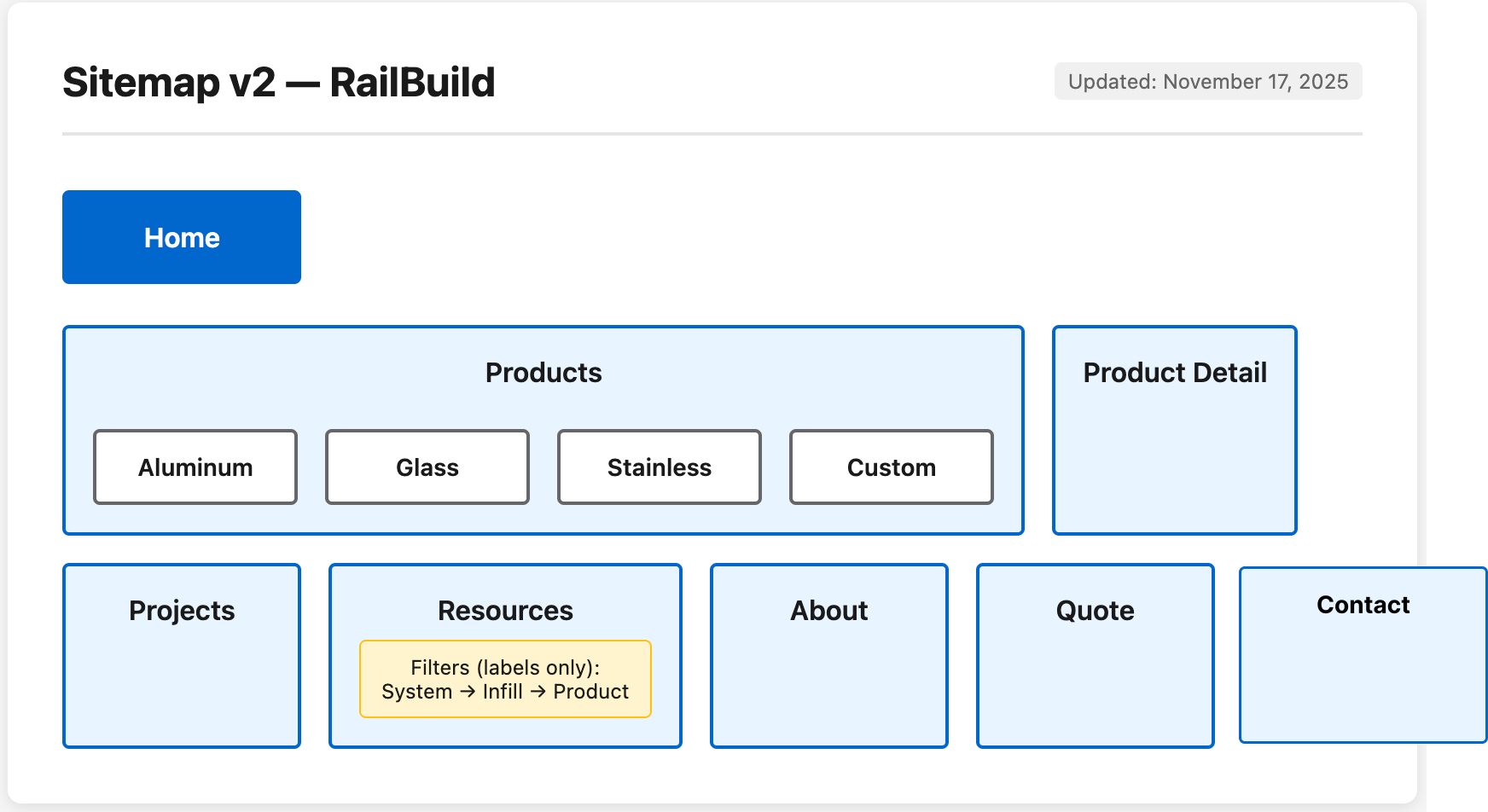Open the Quote page box
This screenshot has width=1488, height=812.
click(1095, 655)
